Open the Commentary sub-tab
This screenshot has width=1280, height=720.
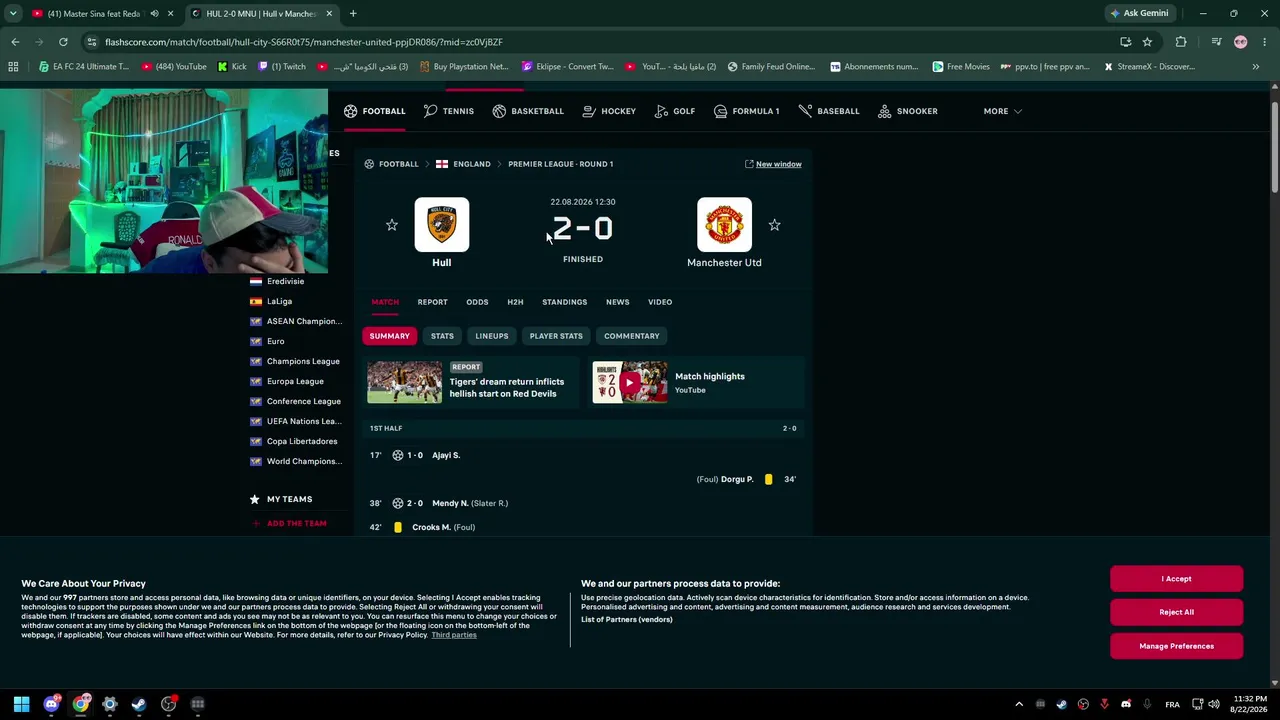(632, 336)
